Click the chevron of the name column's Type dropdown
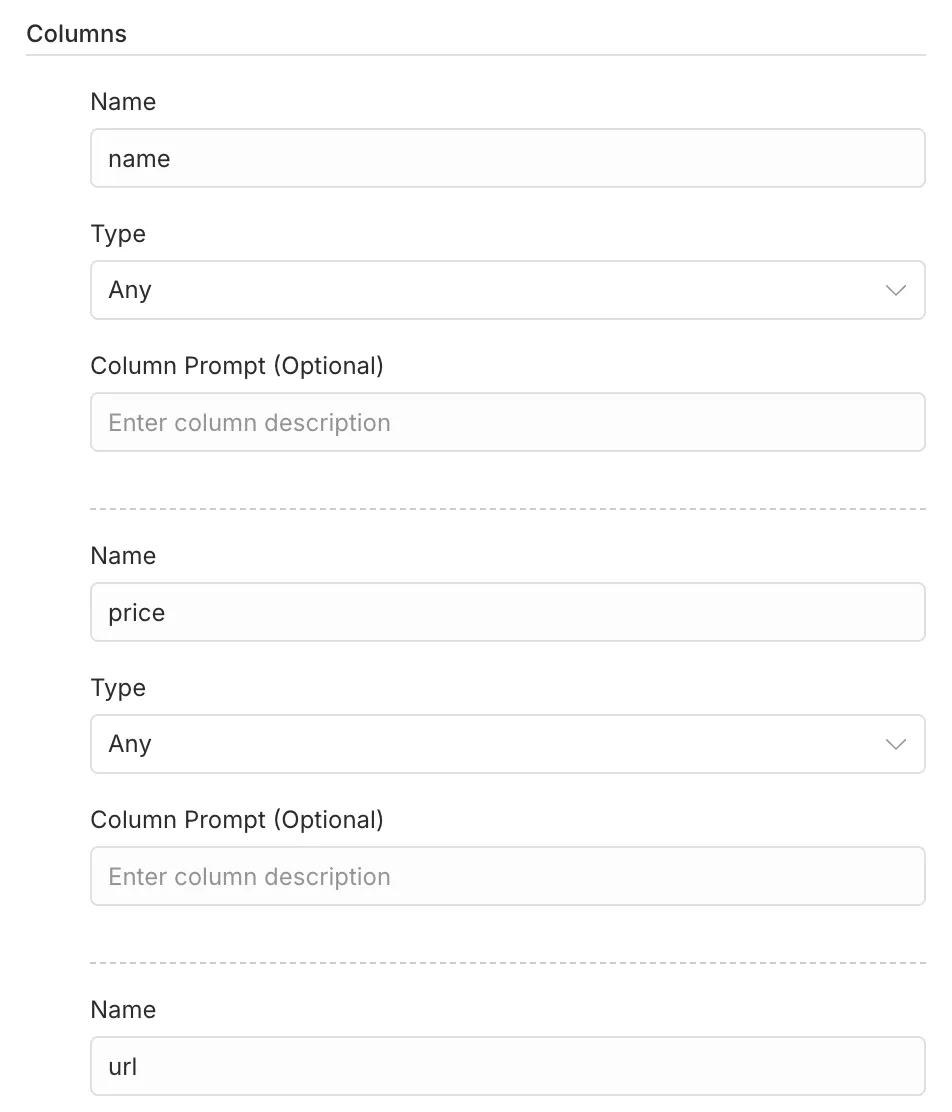The image size is (952, 1112). point(895,290)
